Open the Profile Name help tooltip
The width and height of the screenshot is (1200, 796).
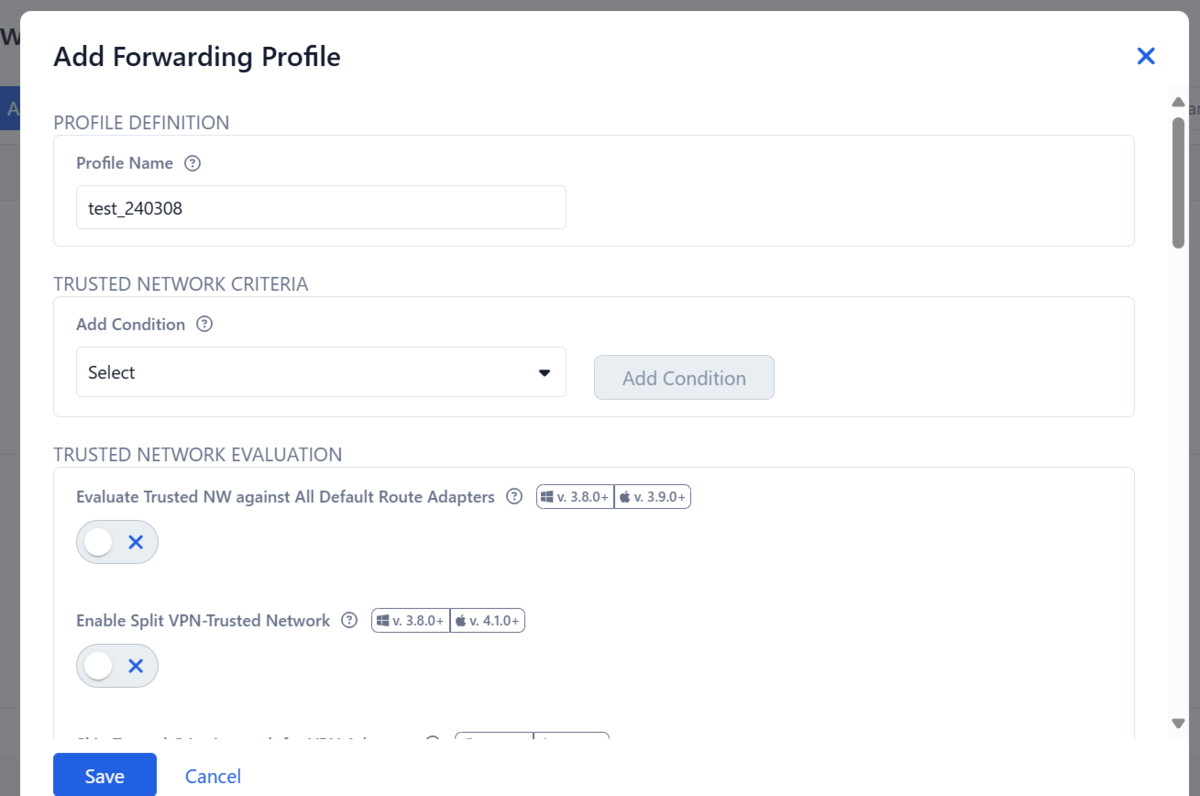coord(191,163)
